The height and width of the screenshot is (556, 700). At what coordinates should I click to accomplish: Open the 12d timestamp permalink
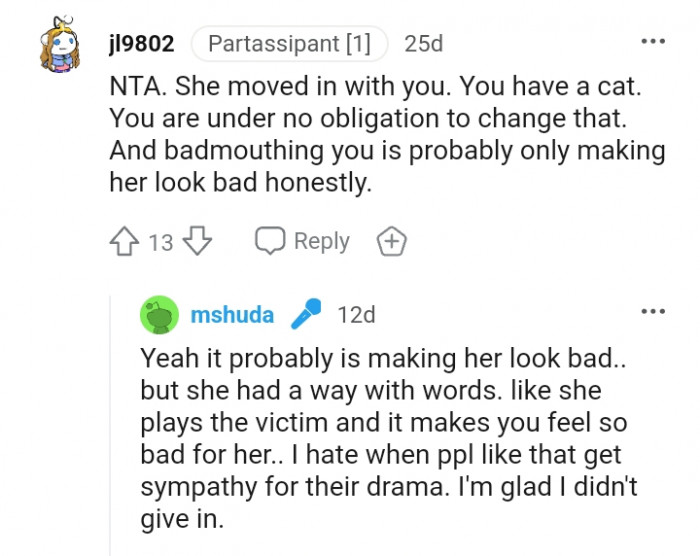click(356, 315)
